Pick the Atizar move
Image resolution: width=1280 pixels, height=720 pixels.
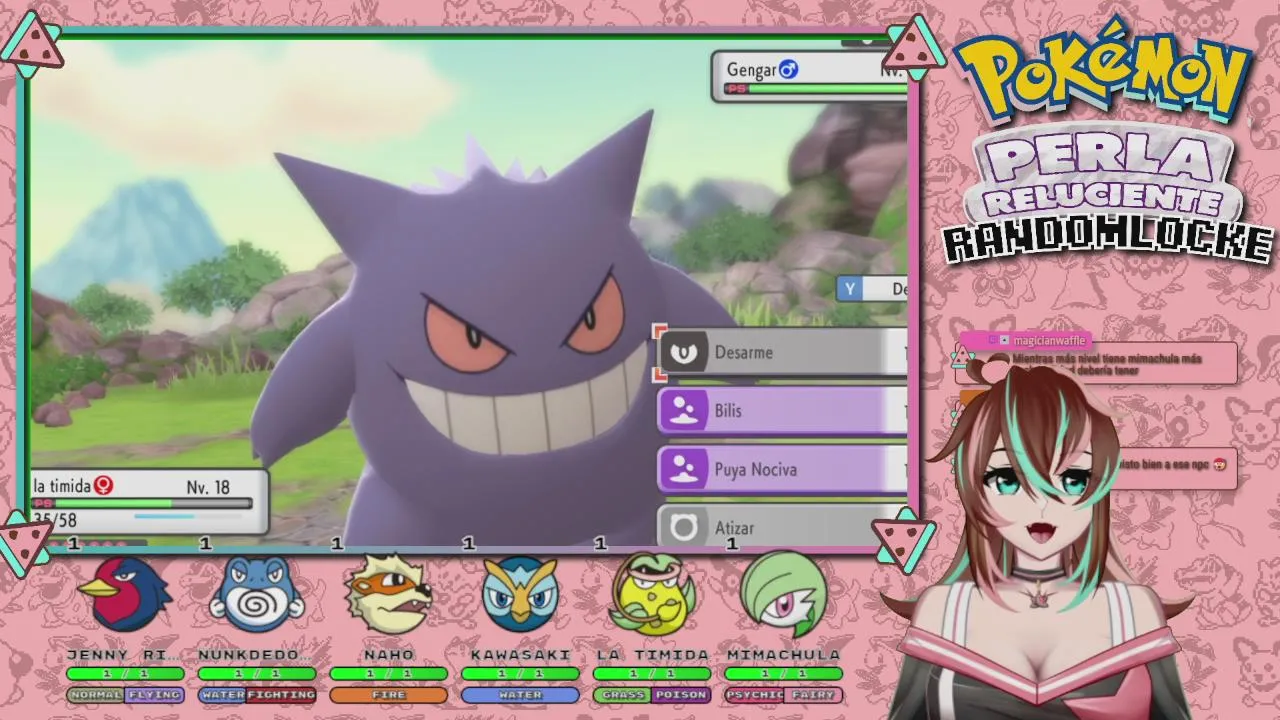(x=782, y=527)
